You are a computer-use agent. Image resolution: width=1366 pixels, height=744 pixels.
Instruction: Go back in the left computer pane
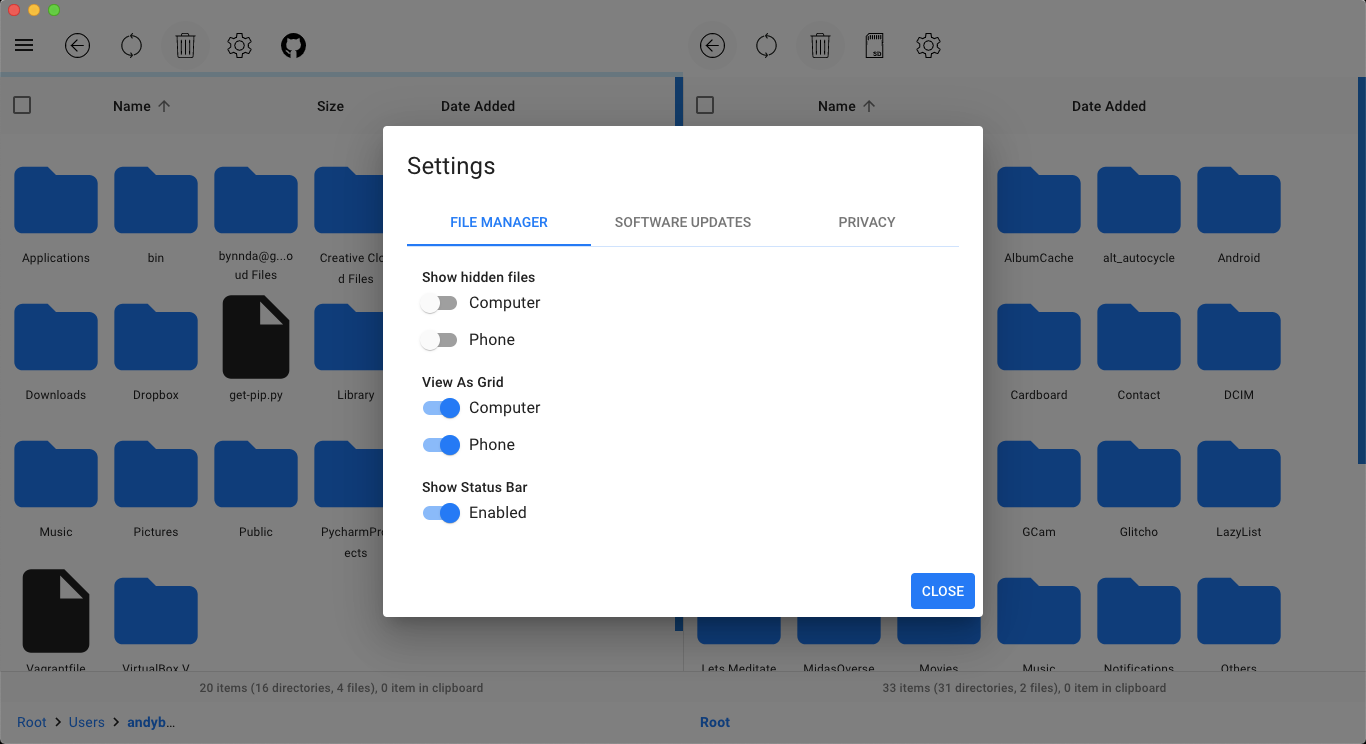pyautogui.click(x=77, y=45)
